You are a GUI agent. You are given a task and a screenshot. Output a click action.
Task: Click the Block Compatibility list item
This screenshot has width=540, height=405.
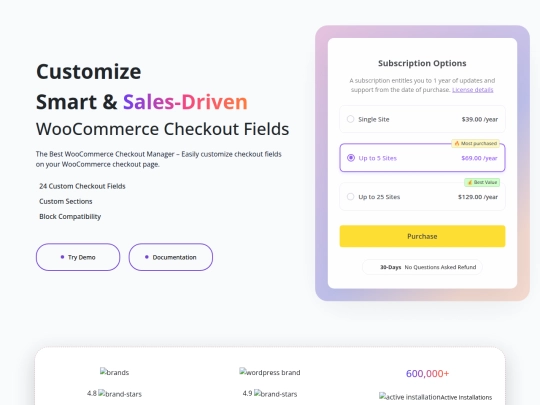click(x=70, y=216)
